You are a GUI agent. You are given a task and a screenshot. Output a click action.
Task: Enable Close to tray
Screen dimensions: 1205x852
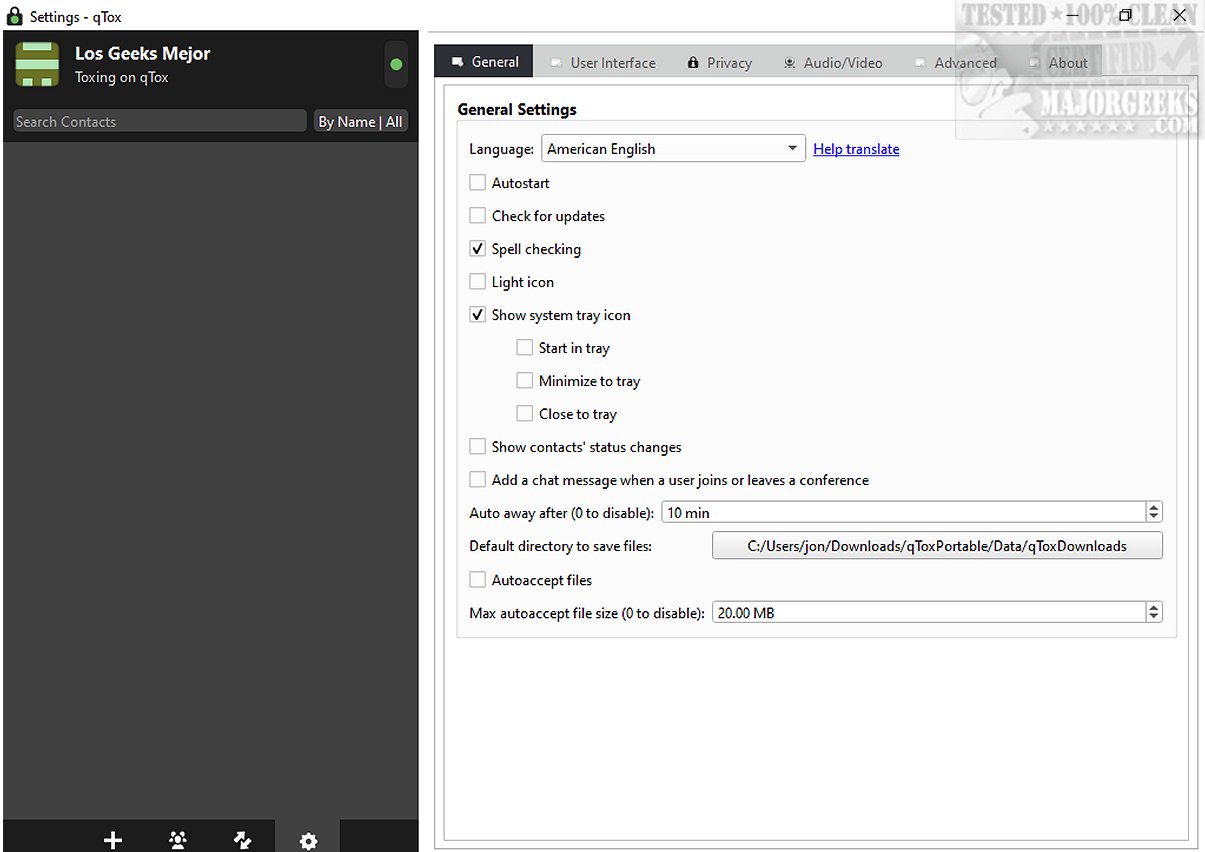click(x=525, y=414)
